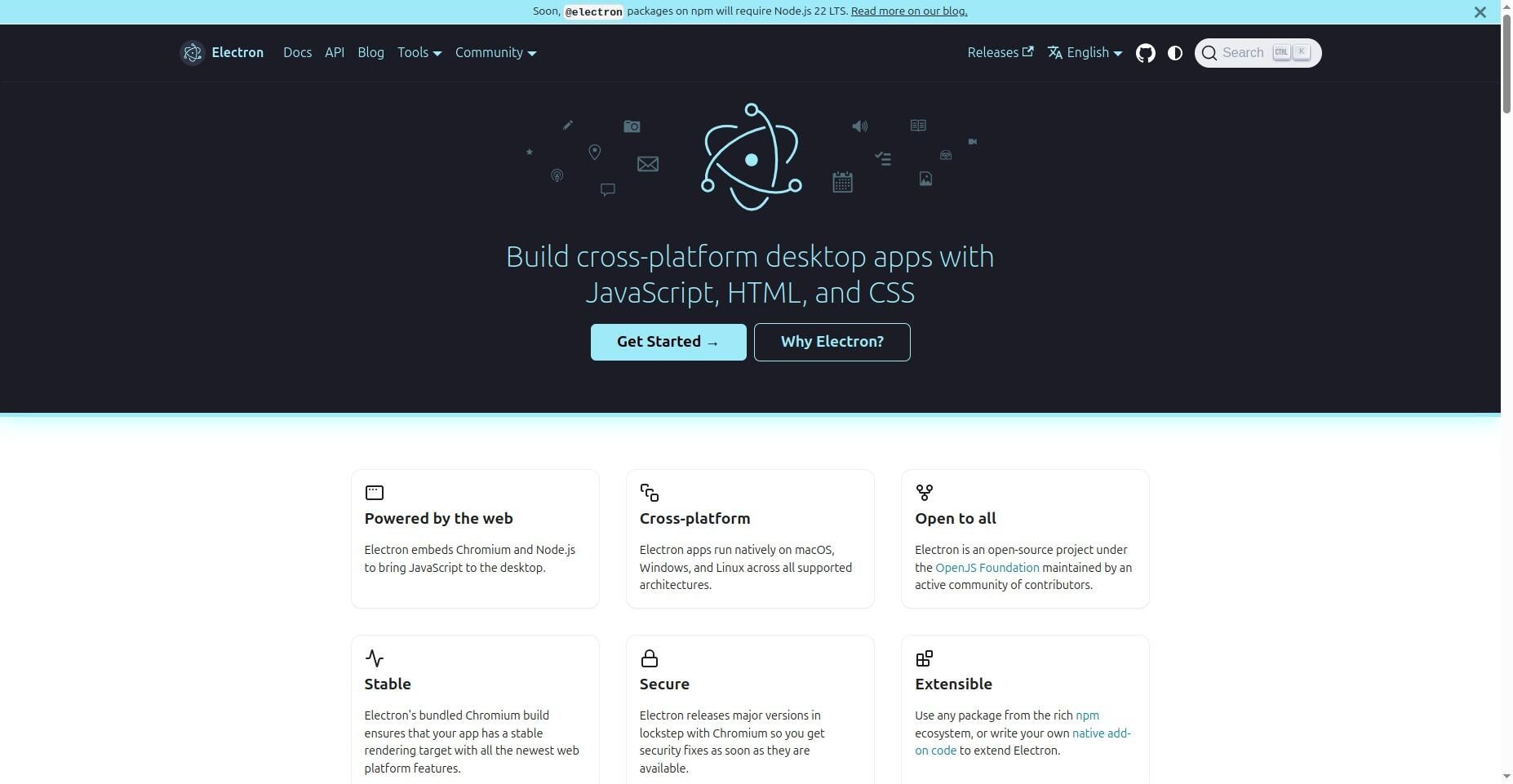The image size is (1513, 784).
Task: Open the Docs navigation item
Action: tap(298, 53)
